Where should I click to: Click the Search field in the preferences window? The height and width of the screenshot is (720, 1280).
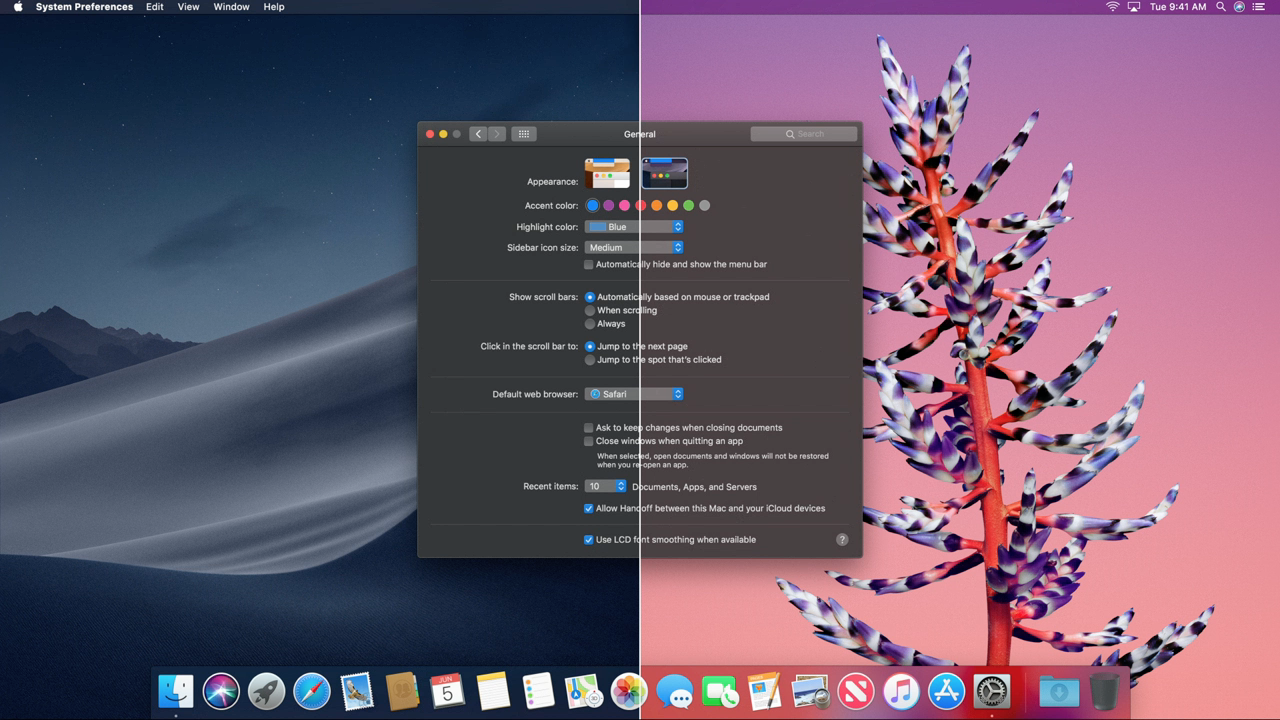(804, 134)
